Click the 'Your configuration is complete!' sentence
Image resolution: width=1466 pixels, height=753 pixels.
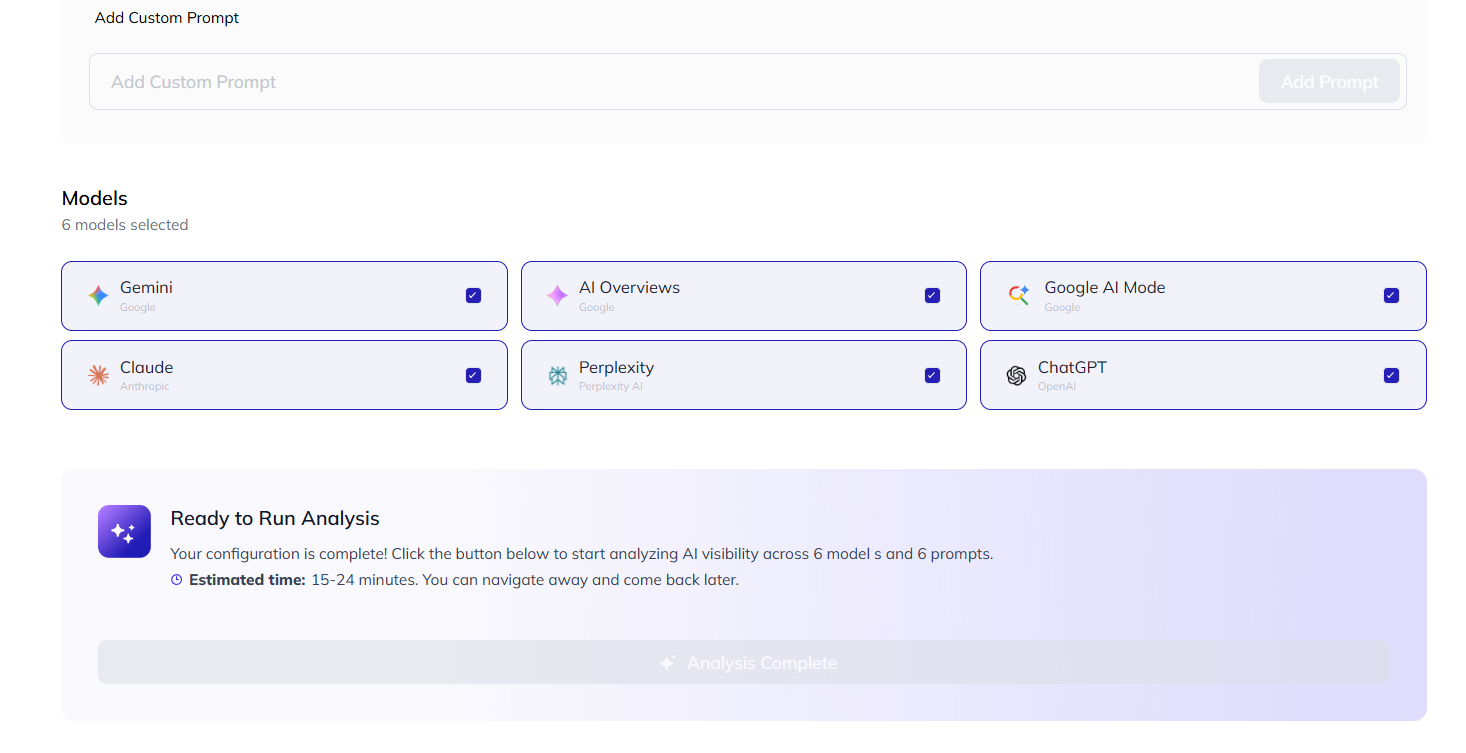582,554
